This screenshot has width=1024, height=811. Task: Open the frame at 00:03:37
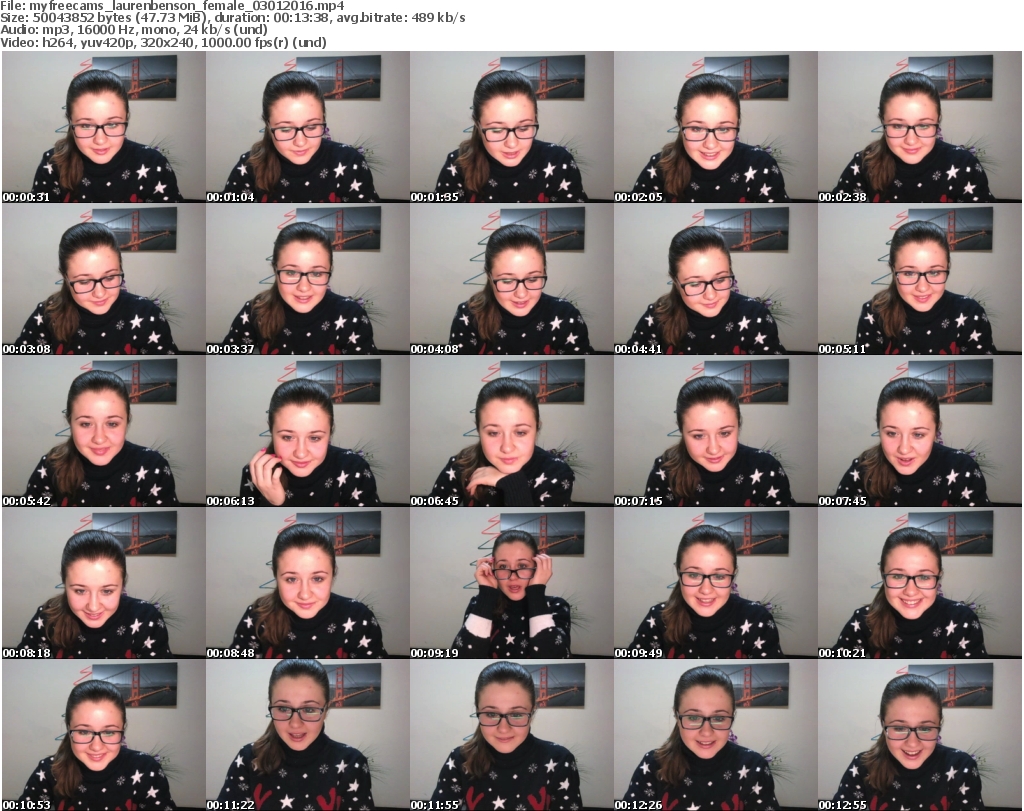coord(308,279)
